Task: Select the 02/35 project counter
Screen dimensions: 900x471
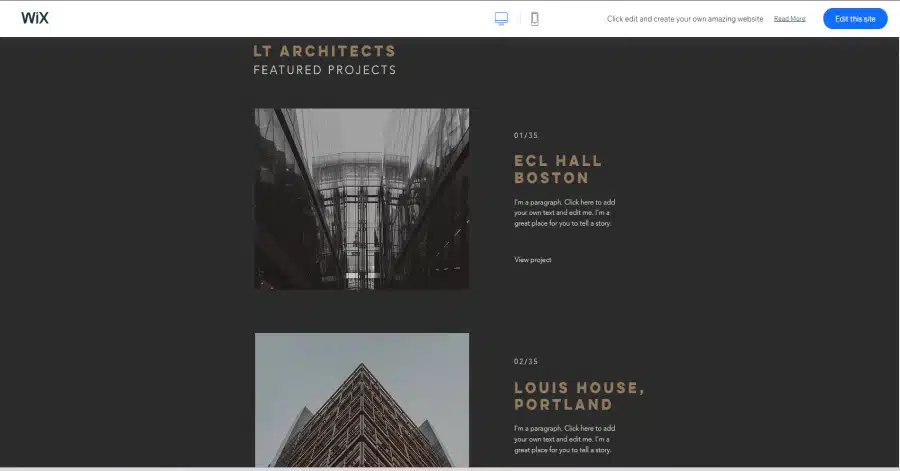Action: click(x=526, y=361)
